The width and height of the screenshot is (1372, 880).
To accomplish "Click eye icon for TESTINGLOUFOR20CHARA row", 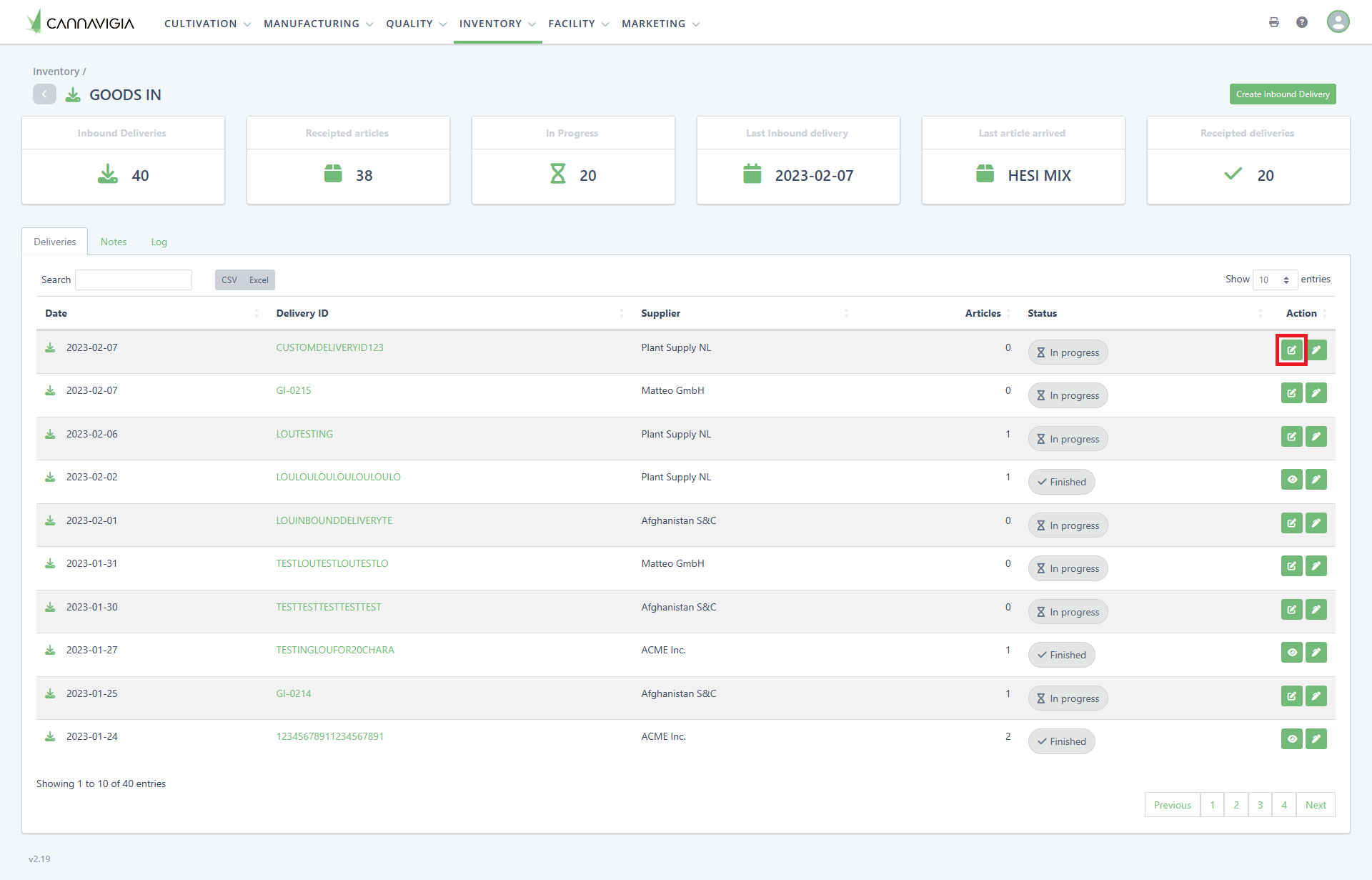I will coord(1291,653).
